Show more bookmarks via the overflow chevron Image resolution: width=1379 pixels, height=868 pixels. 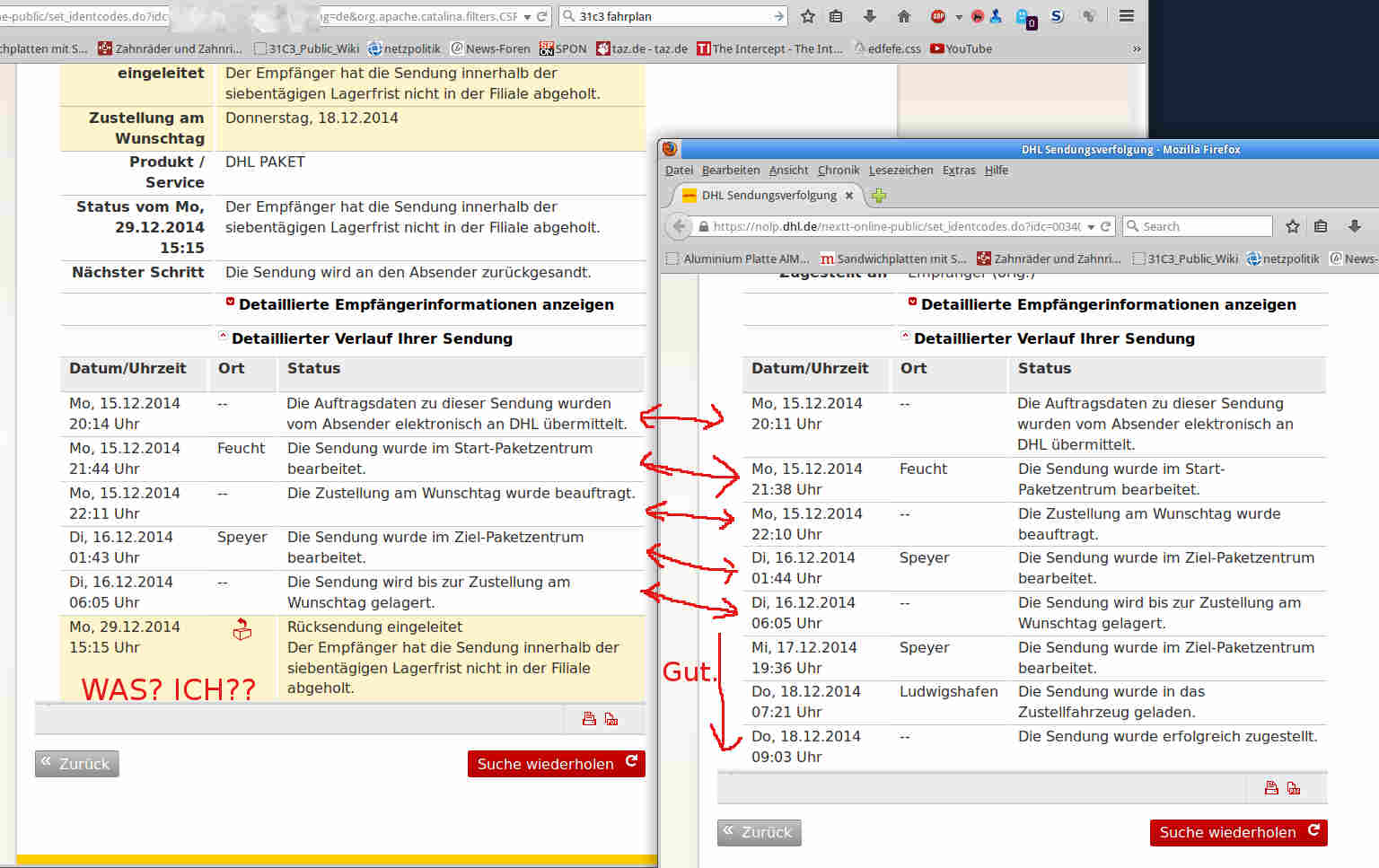(x=1137, y=48)
